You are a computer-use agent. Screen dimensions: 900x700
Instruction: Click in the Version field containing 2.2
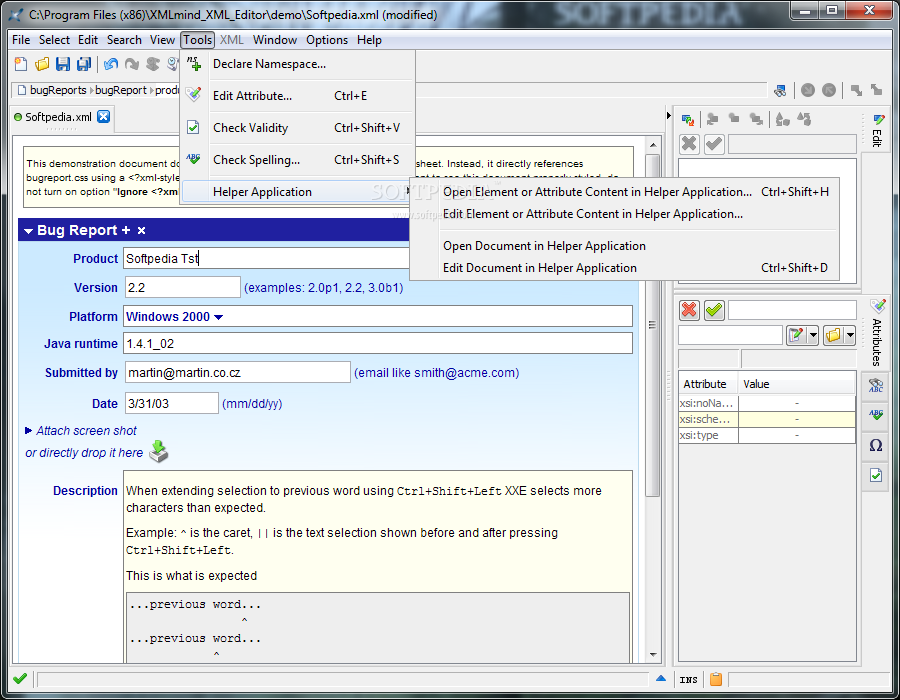[183, 287]
